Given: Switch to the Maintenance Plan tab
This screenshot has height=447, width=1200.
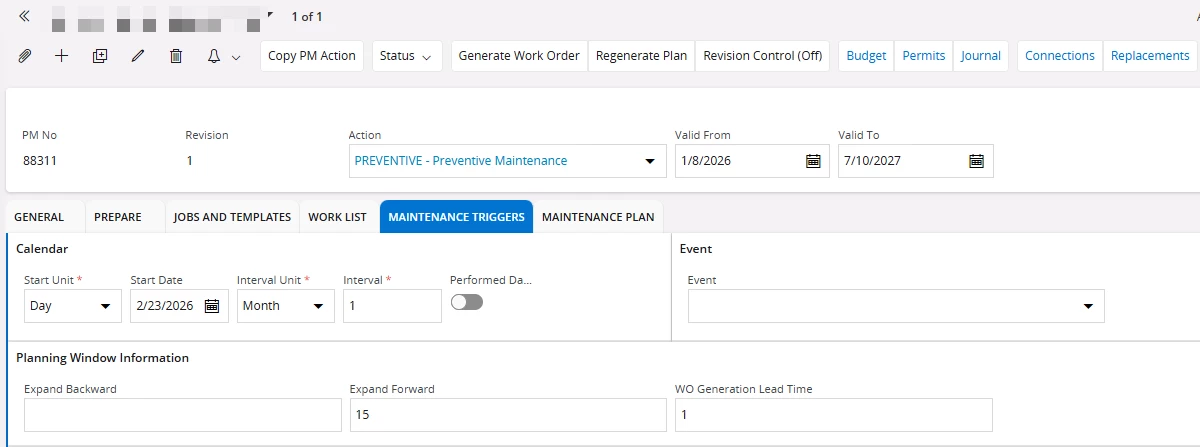Looking at the screenshot, I should pyautogui.click(x=598, y=217).
